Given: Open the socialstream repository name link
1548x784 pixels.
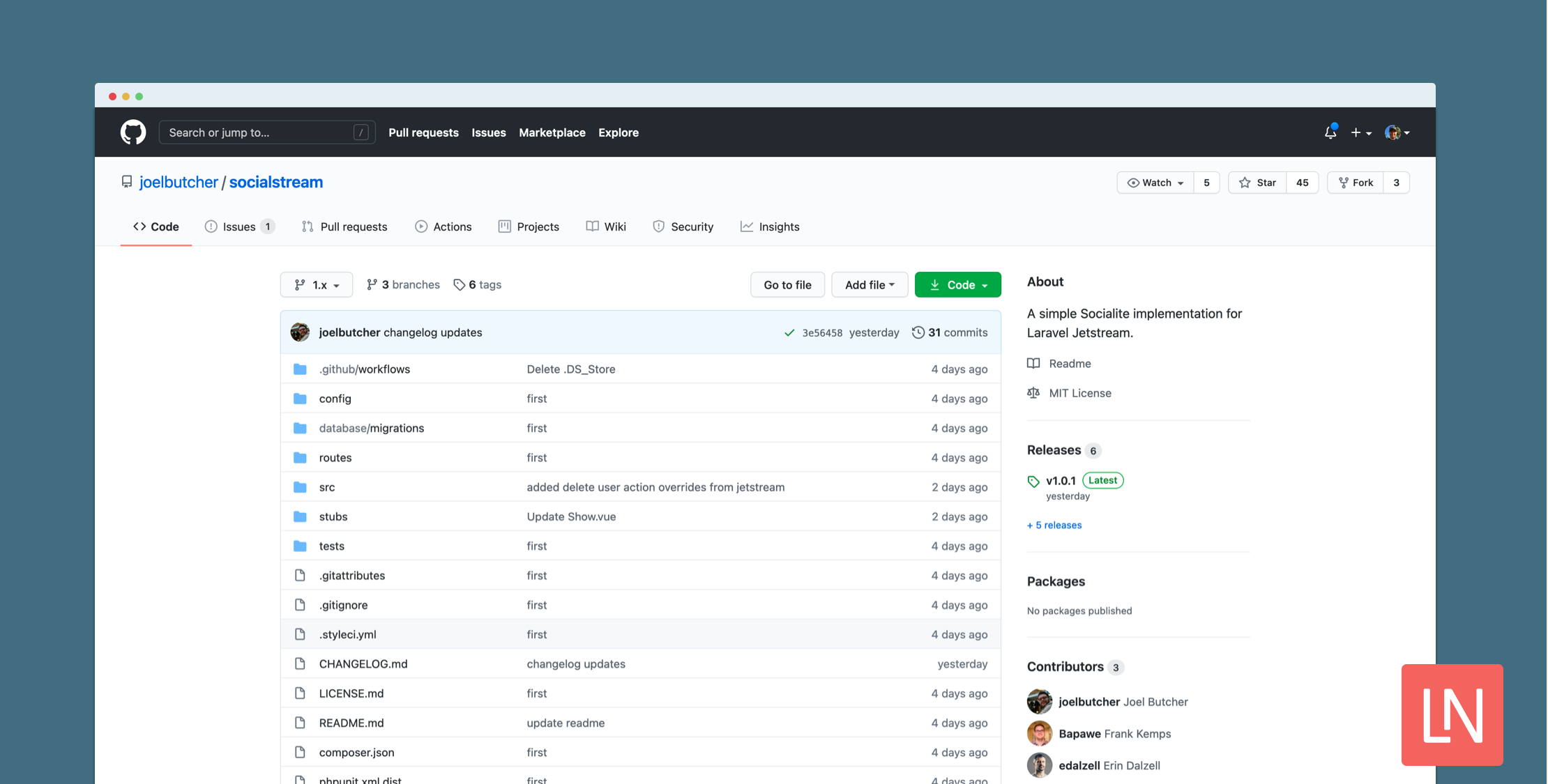Looking at the screenshot, I should [276, 183].
